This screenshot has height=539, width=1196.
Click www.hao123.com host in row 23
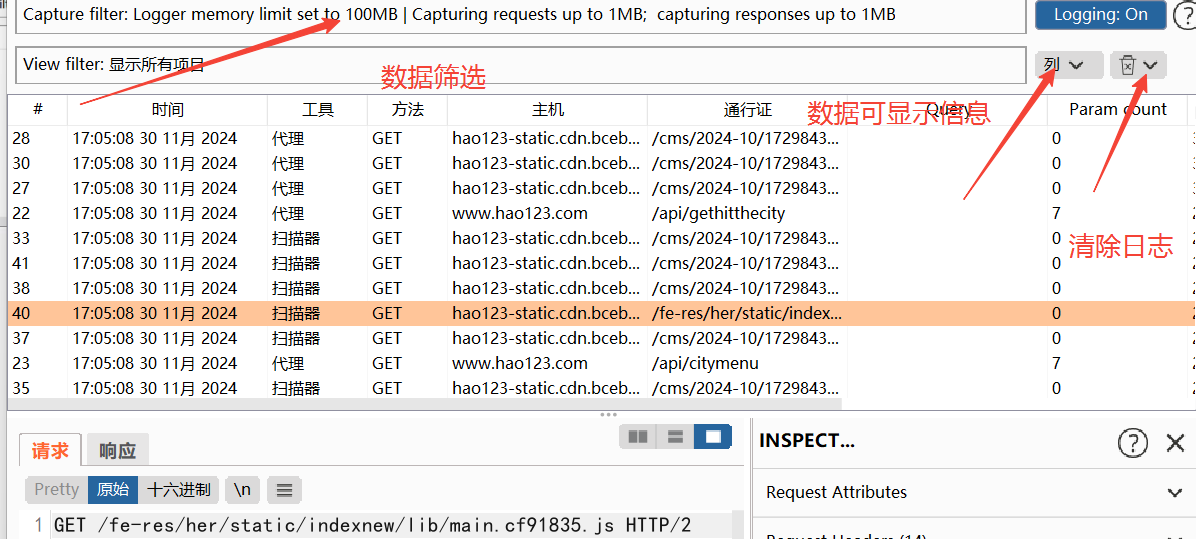pos(519,364)
